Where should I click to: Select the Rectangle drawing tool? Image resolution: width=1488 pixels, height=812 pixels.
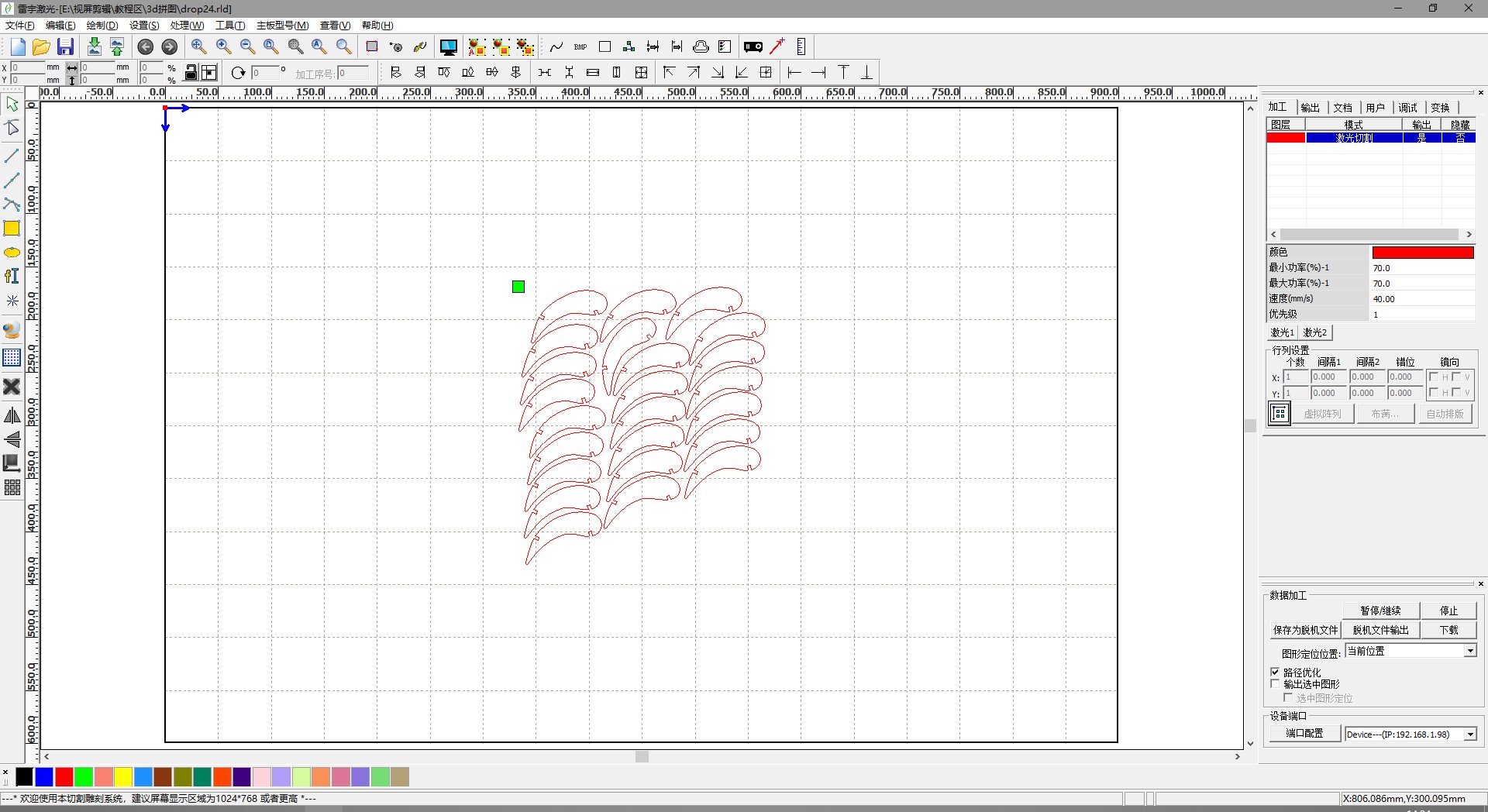tap(12, 229)
